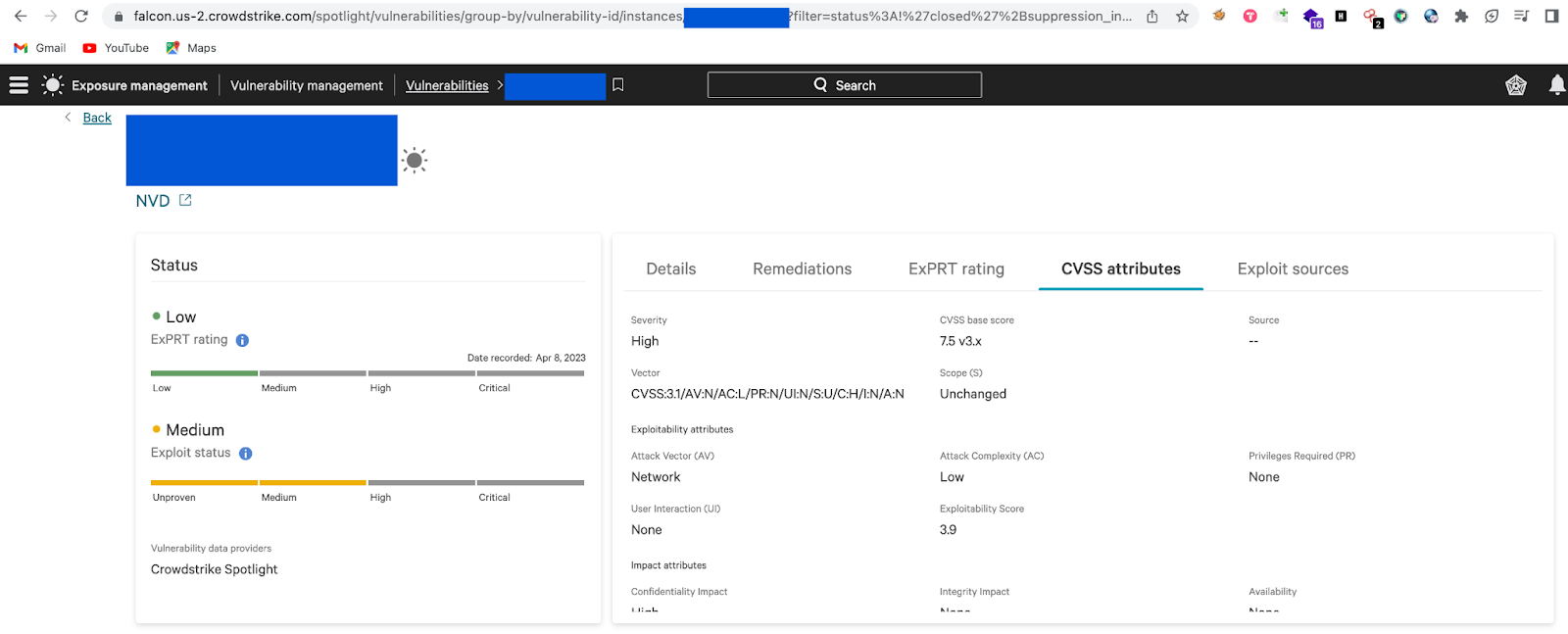Click the Attack Vector value Network
This screenshot has height=634, width=1568.
656,477
